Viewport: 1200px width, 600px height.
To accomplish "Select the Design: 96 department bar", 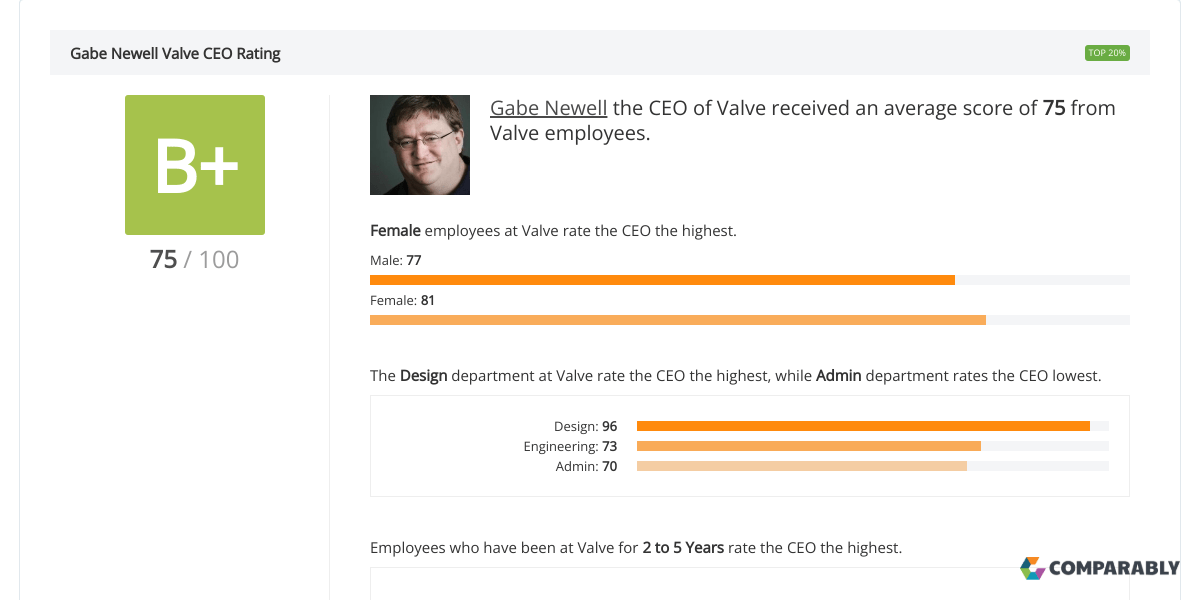I will tap(864, 425).
